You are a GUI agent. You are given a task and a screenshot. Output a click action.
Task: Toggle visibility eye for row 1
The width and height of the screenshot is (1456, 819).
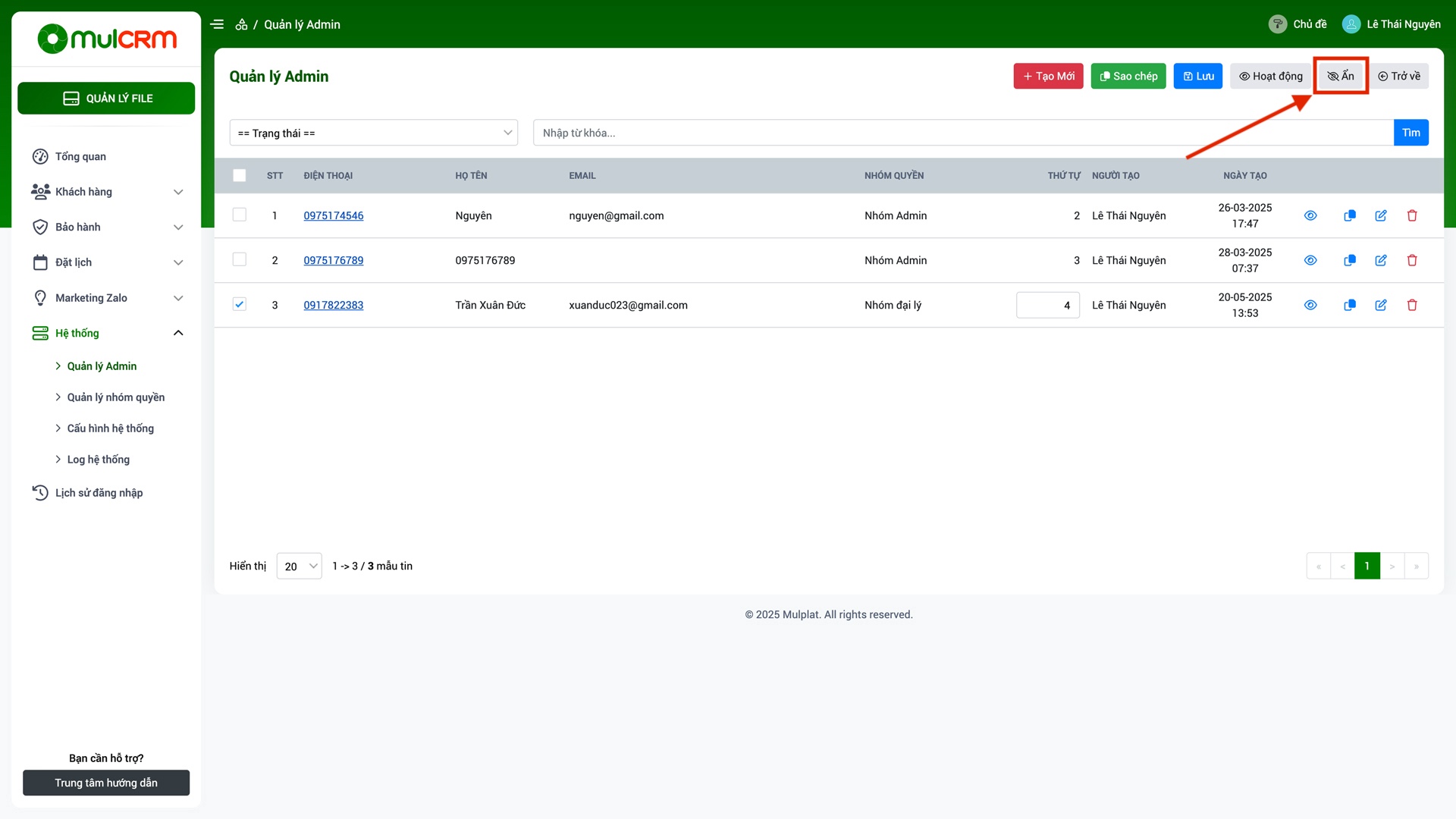[1310, 215]
